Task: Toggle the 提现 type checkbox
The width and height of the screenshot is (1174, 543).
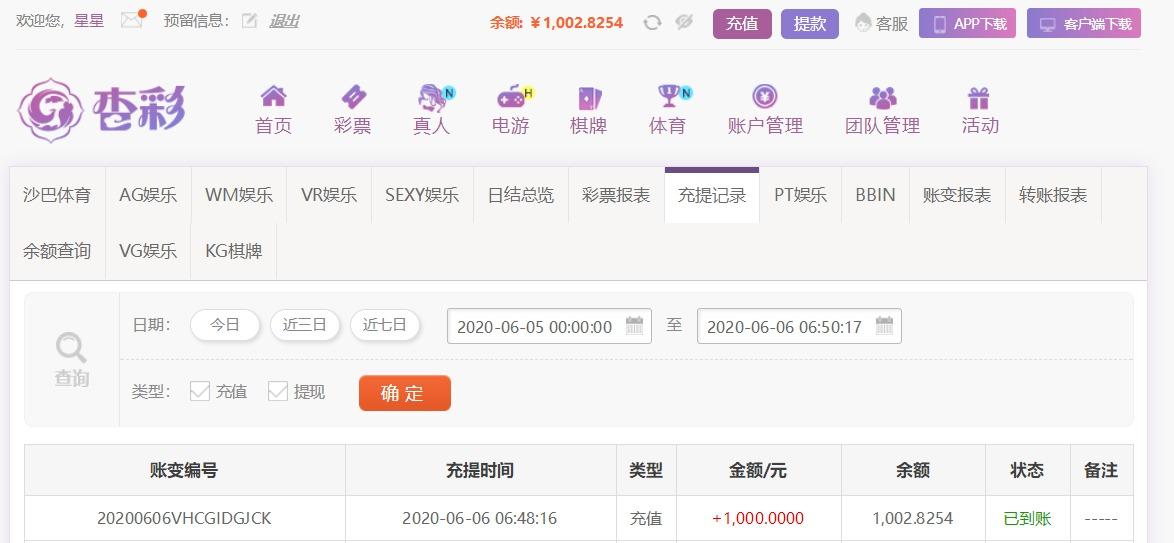Action: (x=278, y=391)
